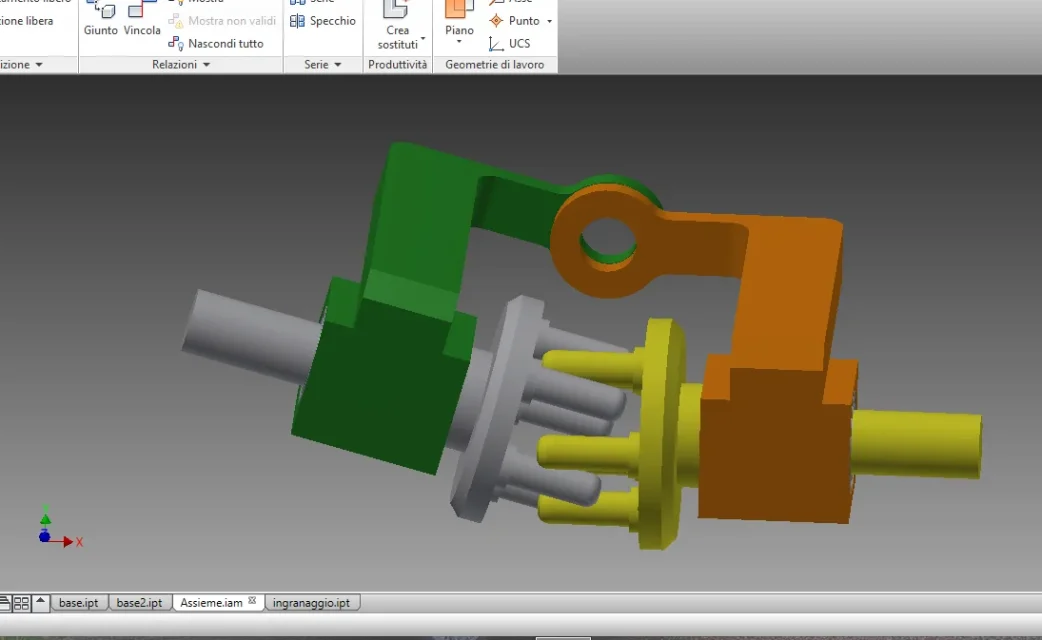Viewport: 1042px width, 640px height.
Task: Expand the Serie panel dropdown
Action: pyautogui.click(x=338, y=64)
